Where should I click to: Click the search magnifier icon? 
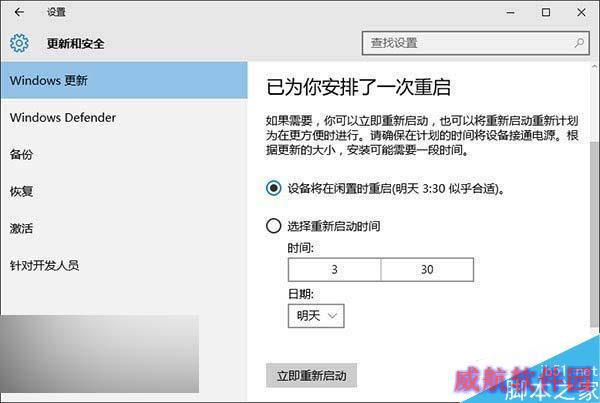tap(579, 43)
